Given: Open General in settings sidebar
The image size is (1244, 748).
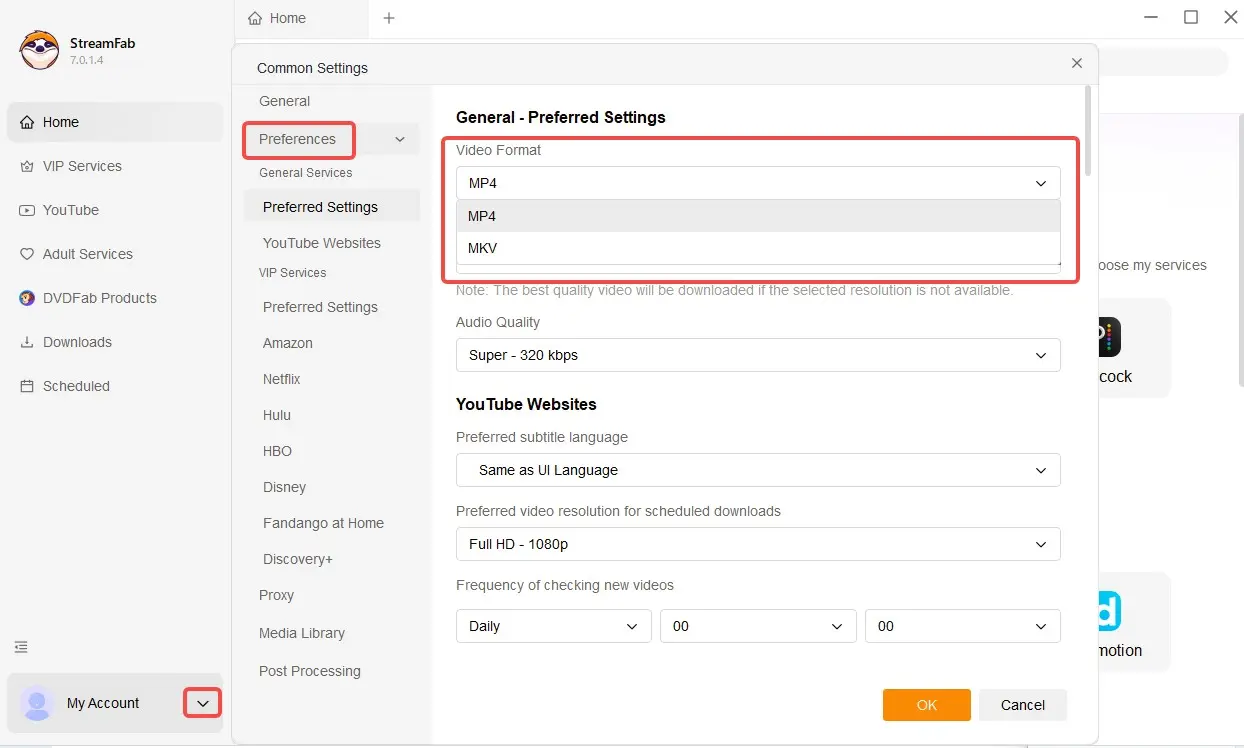Looking at the screenshot, I should coord(285,101).
